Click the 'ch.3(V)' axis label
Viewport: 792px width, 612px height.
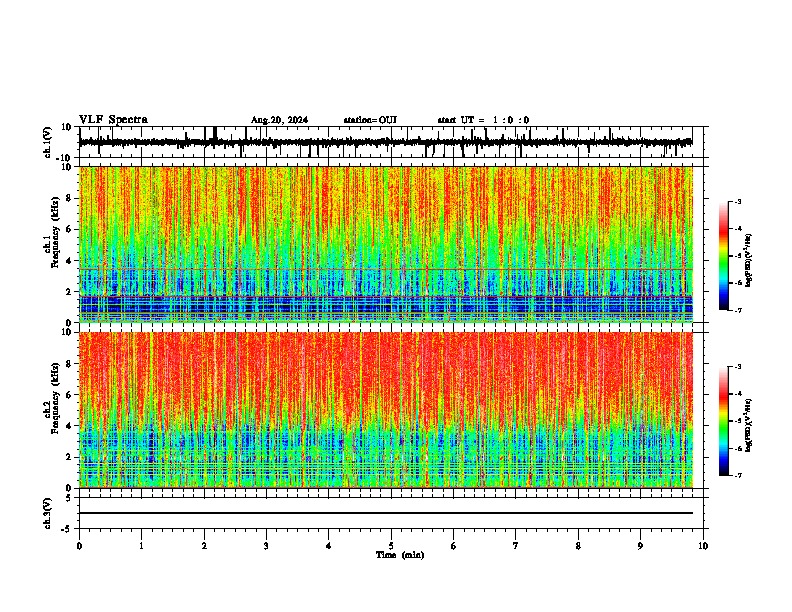coord(48,514)
